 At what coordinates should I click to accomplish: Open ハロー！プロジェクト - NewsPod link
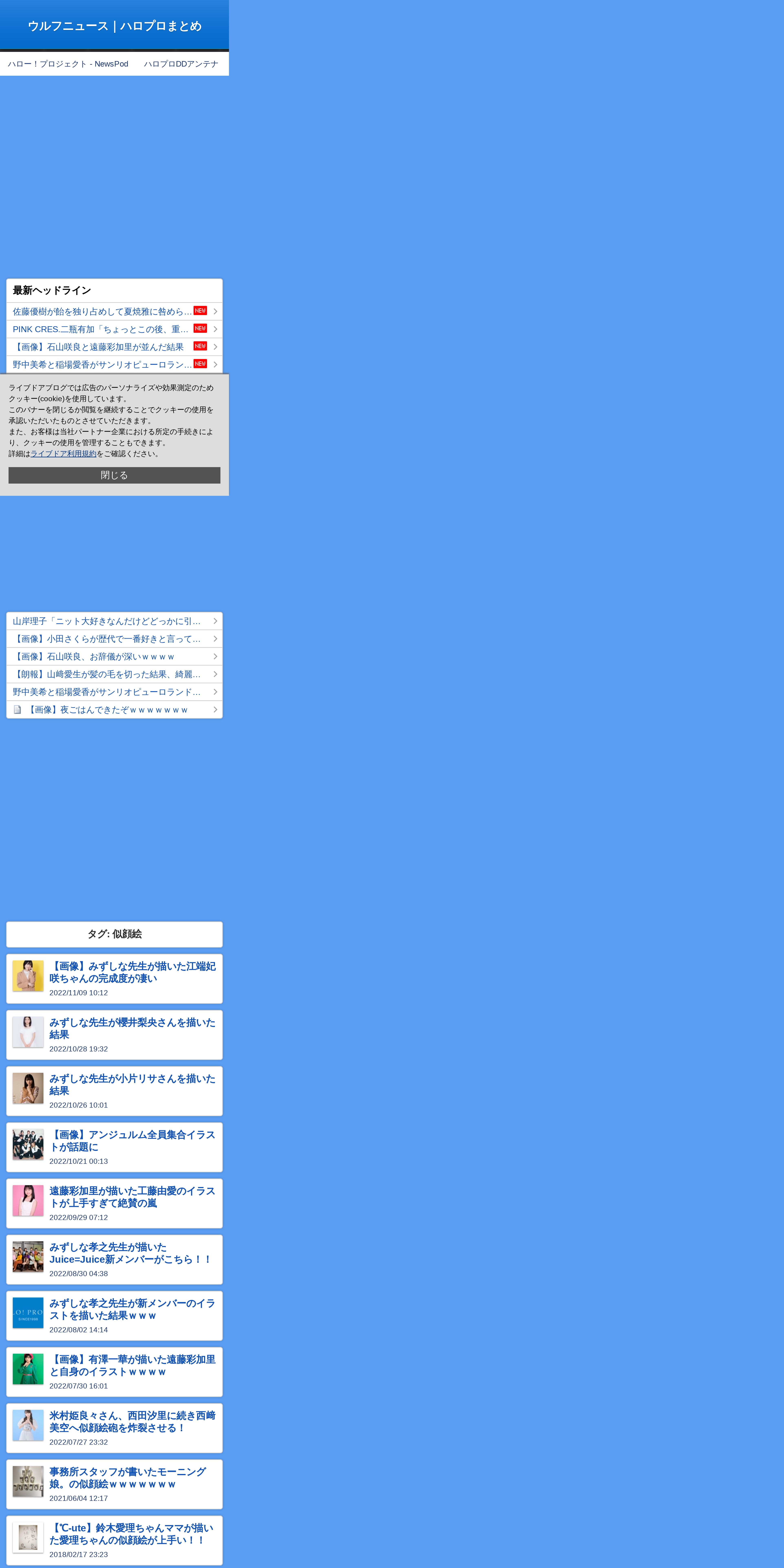(68, 64)
